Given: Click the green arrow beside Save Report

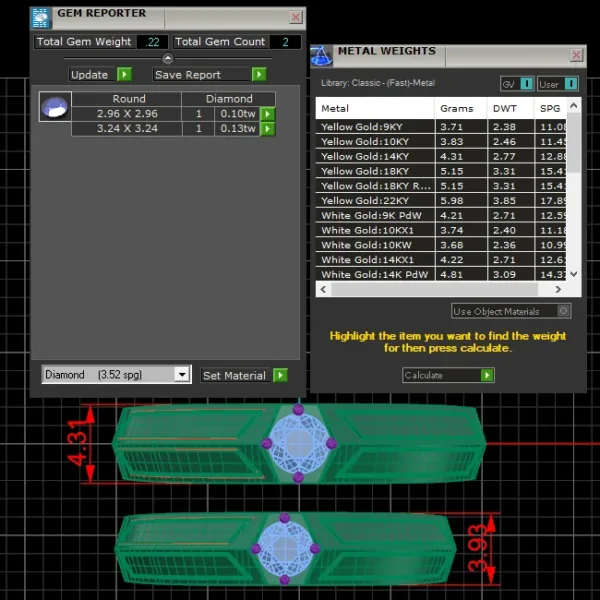Looking at the screenshot, I should (x=259, y=74).
